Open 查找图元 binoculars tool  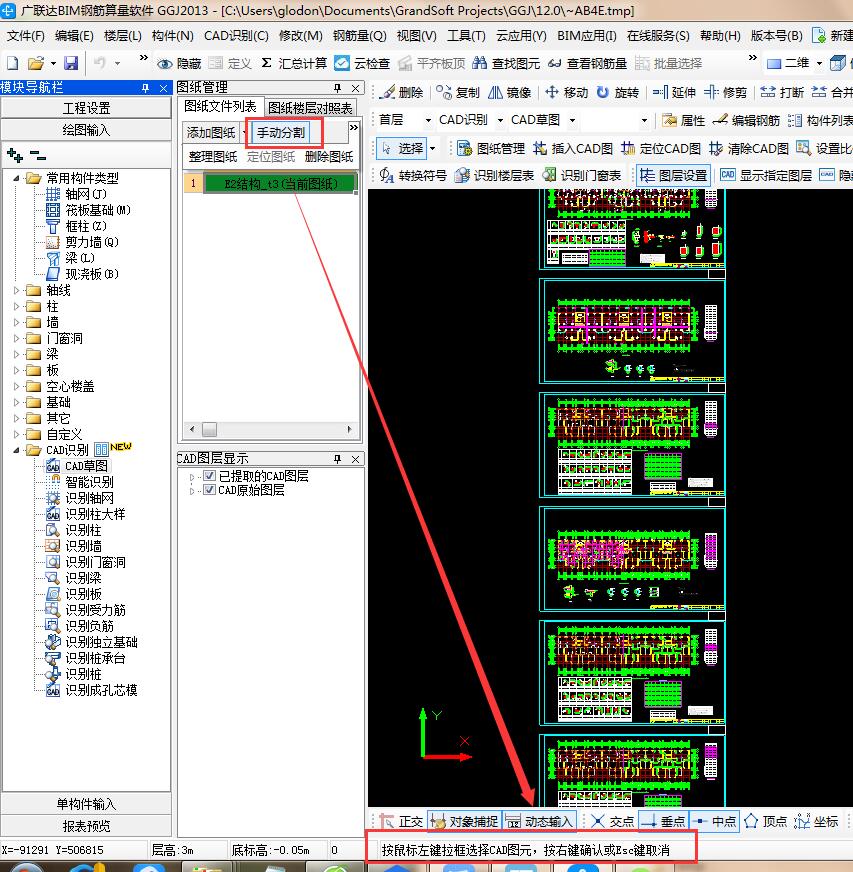pos(505,63)
